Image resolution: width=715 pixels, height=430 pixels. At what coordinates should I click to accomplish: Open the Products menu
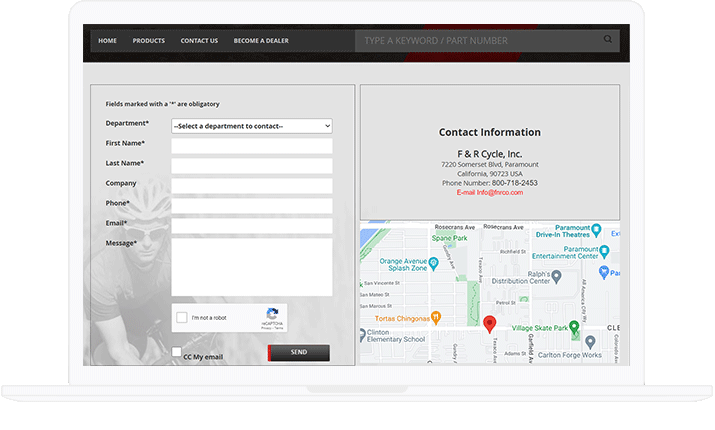point(148,41)
